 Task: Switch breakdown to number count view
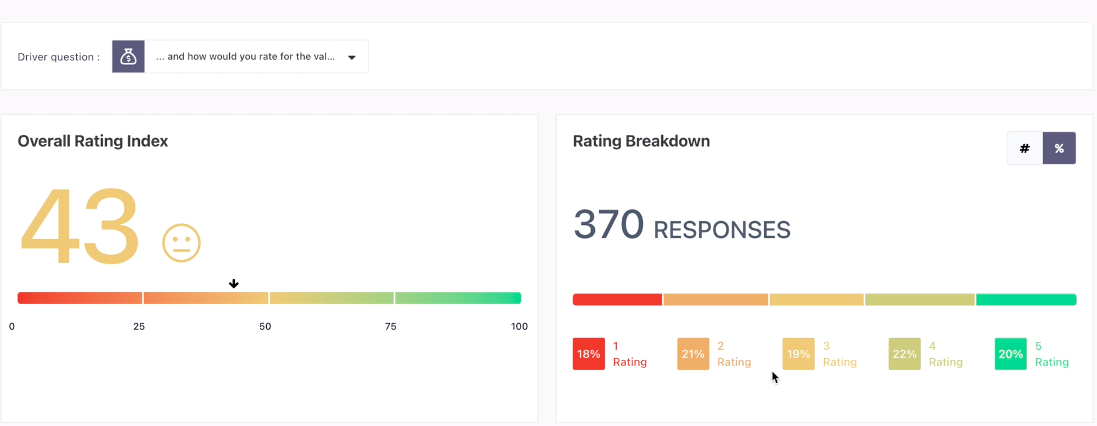(x=1025, y=148)
